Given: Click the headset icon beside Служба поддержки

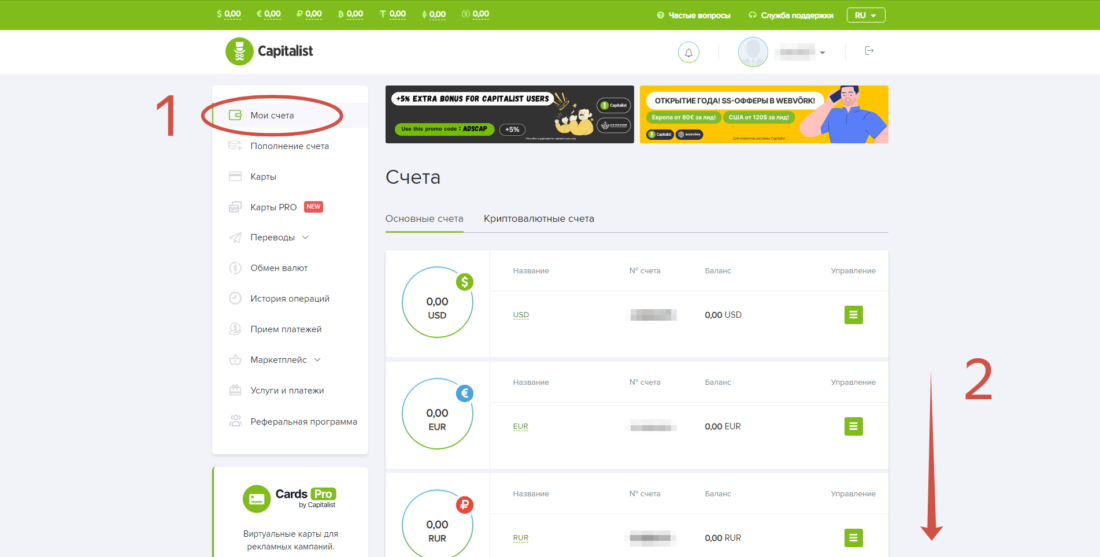Looking at the screenshot, I should pos(753,15).
